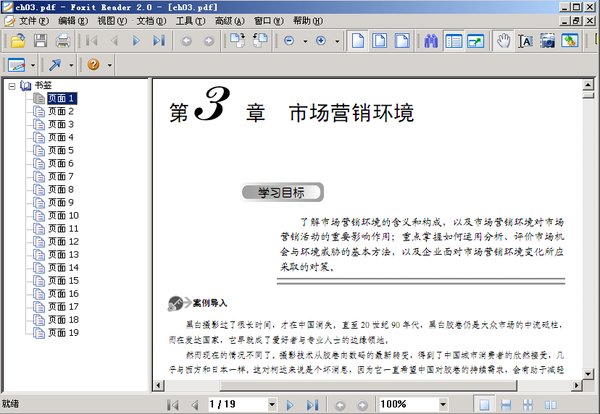The width and height of the screenshot is (600, 414).
Task: Open page number dropdown in status bar
Action: (x=272, y=404)
